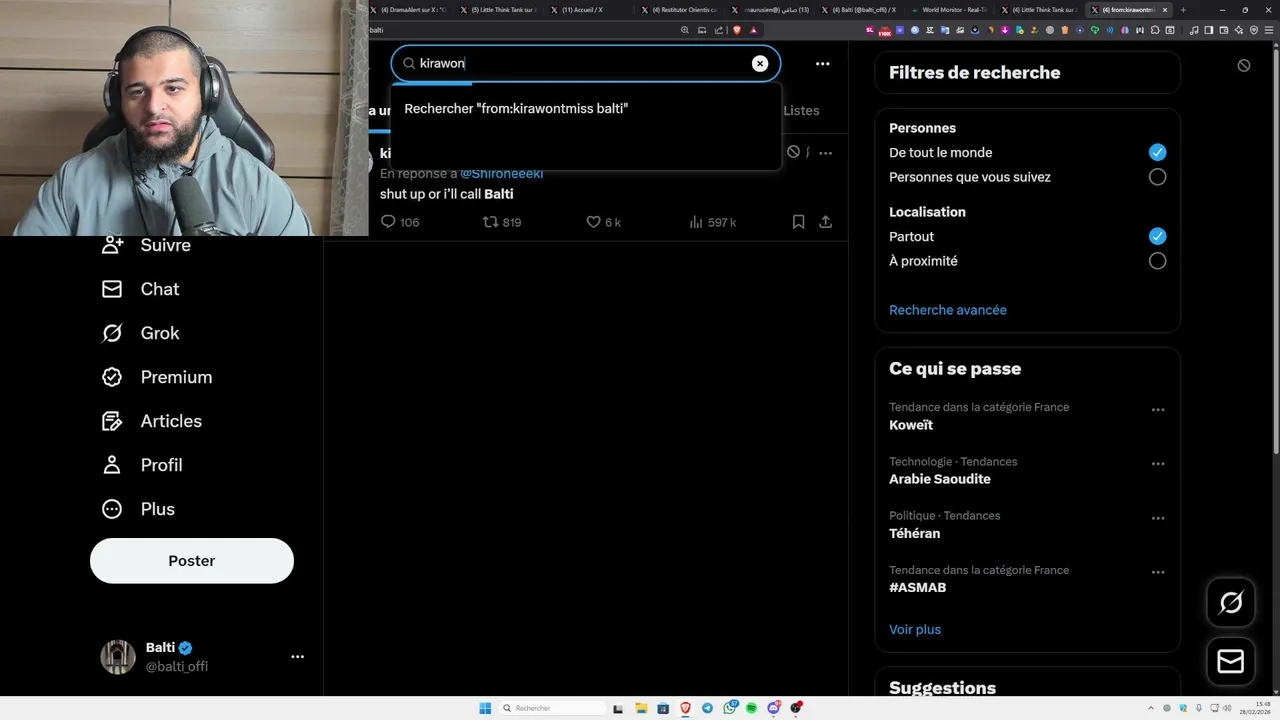The height and width of the screenshot is (720, 1280).
Task: Open the @Shironeeeki mention link
Action: click(x=501, y=174)
